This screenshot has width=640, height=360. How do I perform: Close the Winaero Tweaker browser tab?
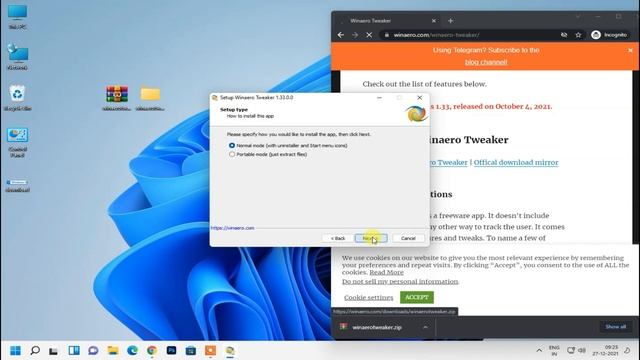pyautogui.click(x=433, y=20)
